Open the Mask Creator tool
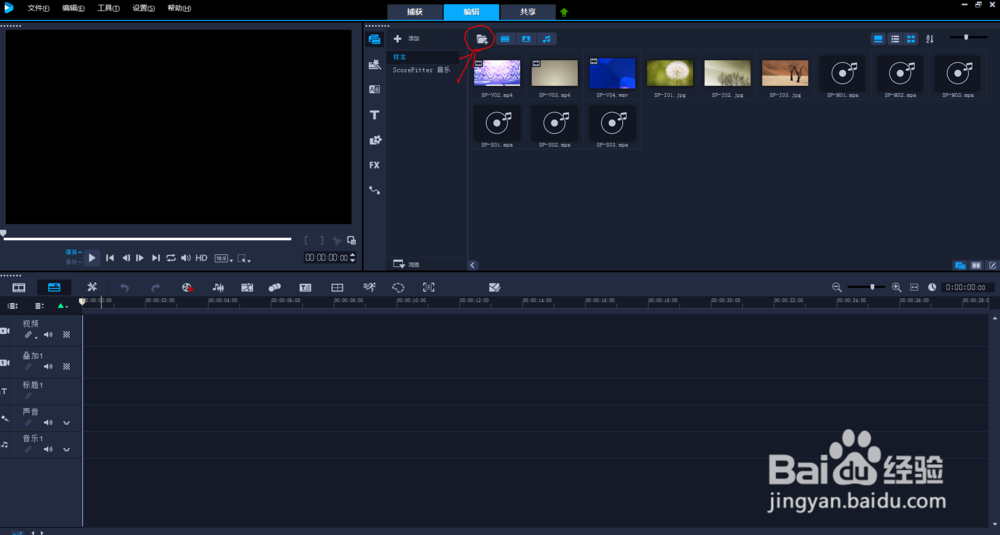Image resolution: width=1000 pixels, height=535 pixels. tap(398, 288)
